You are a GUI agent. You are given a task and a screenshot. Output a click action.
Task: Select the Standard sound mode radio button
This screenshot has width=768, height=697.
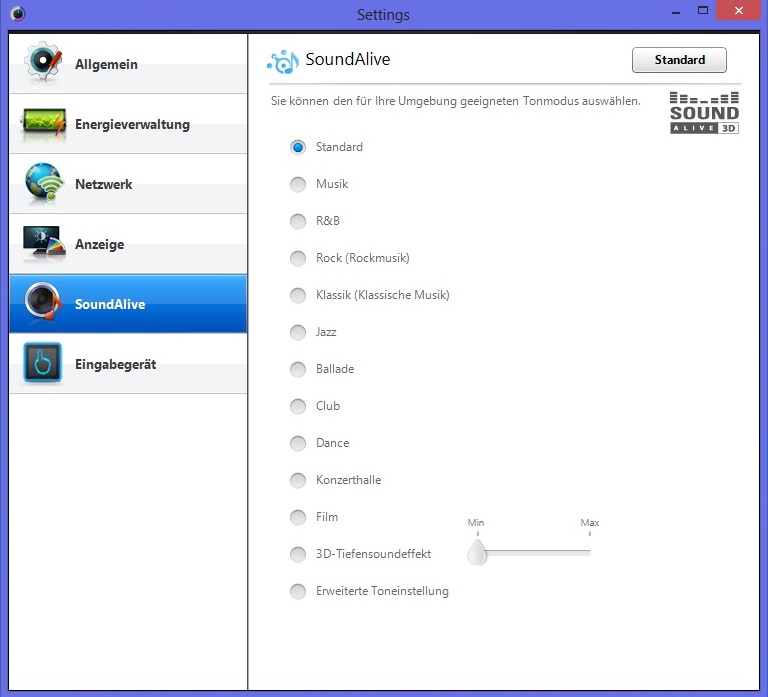(298, 147)
